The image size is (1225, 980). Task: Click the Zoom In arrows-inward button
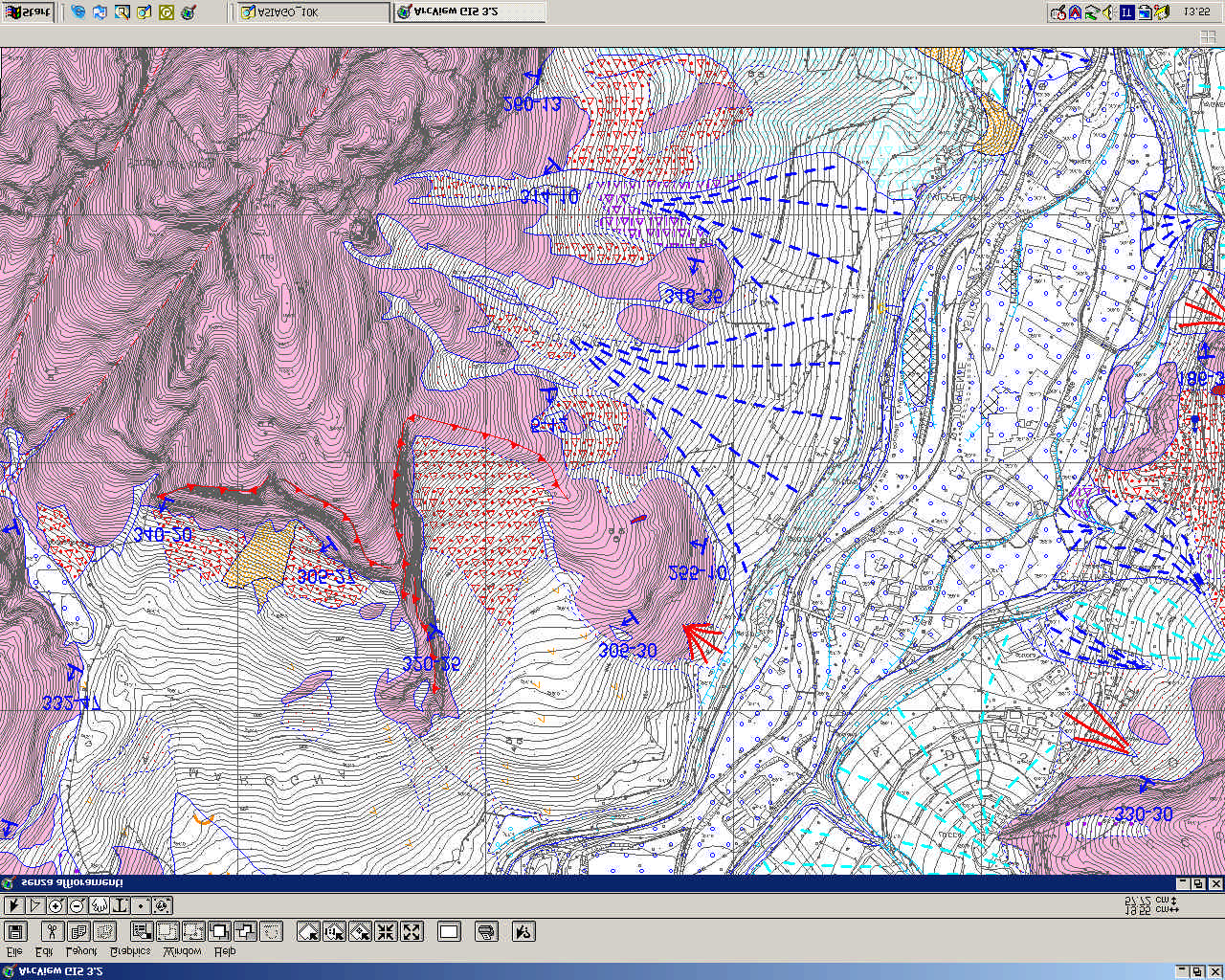click(386, 931)
